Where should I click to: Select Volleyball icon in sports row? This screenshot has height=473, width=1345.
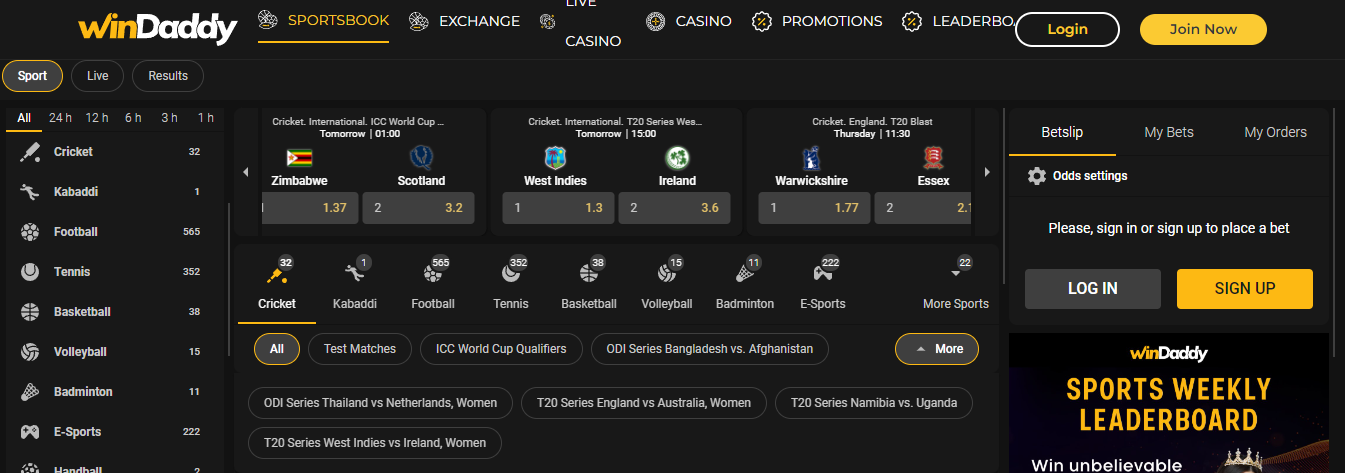pyautogui.click(x=666, y=273)
